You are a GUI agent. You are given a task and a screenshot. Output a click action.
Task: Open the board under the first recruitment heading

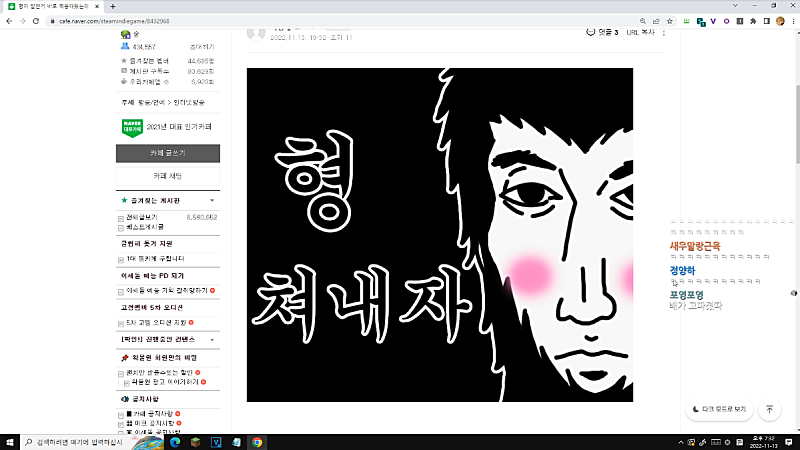[x=155, y=259]
